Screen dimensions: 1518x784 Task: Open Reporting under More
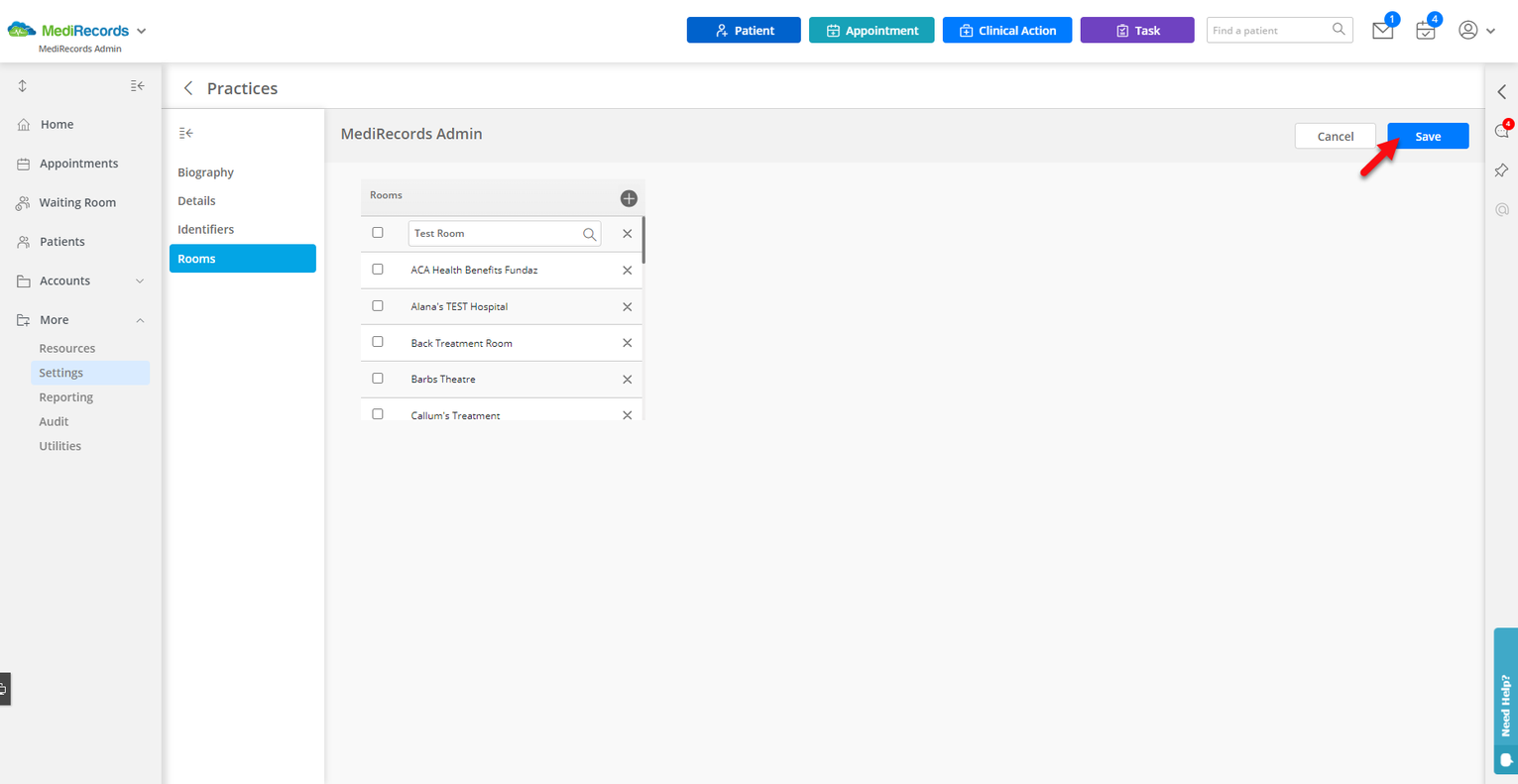click(x=66, y=397)
